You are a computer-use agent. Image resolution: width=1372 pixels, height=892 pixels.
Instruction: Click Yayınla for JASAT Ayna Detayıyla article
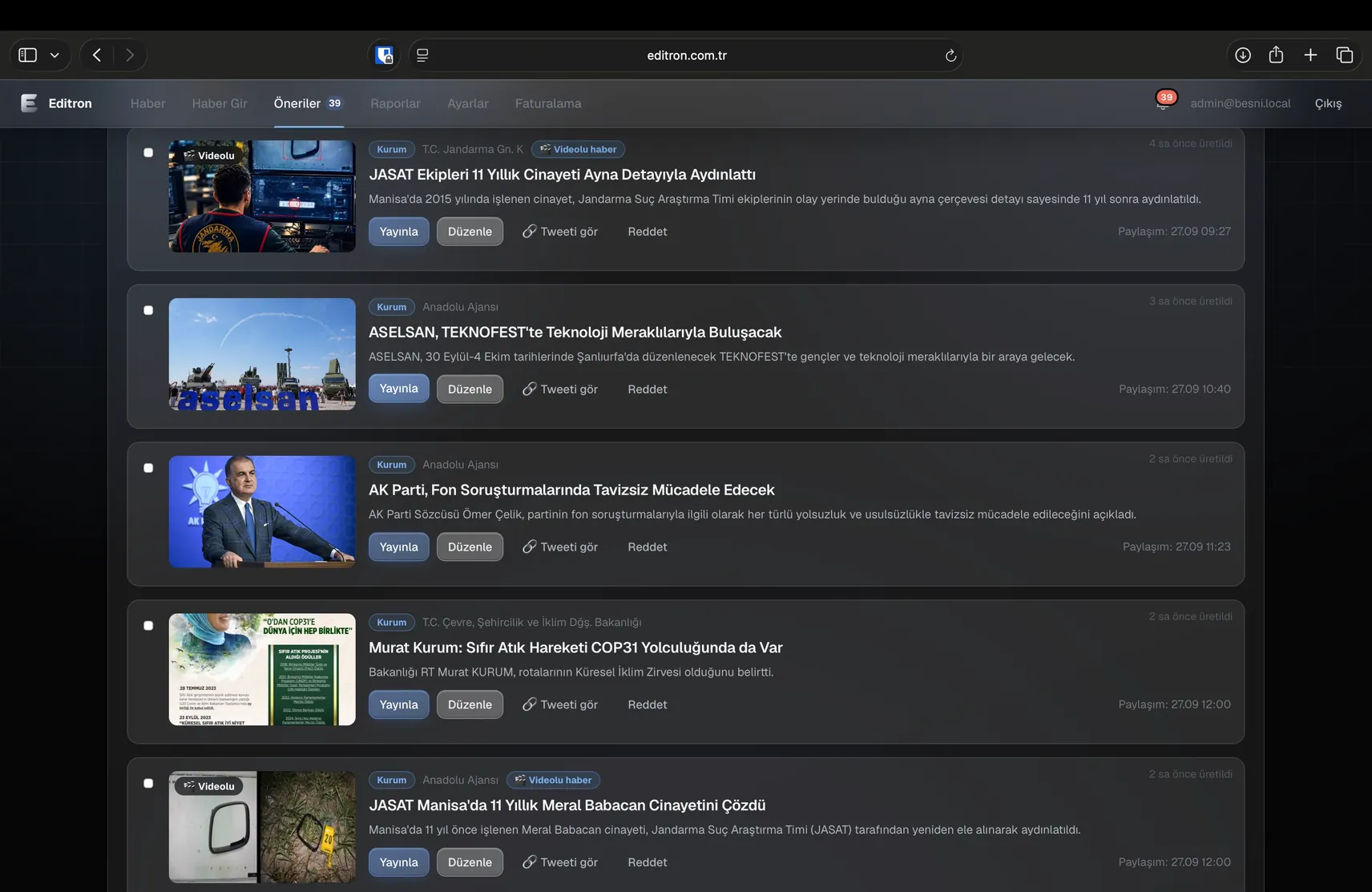click(x=399, y=232)
